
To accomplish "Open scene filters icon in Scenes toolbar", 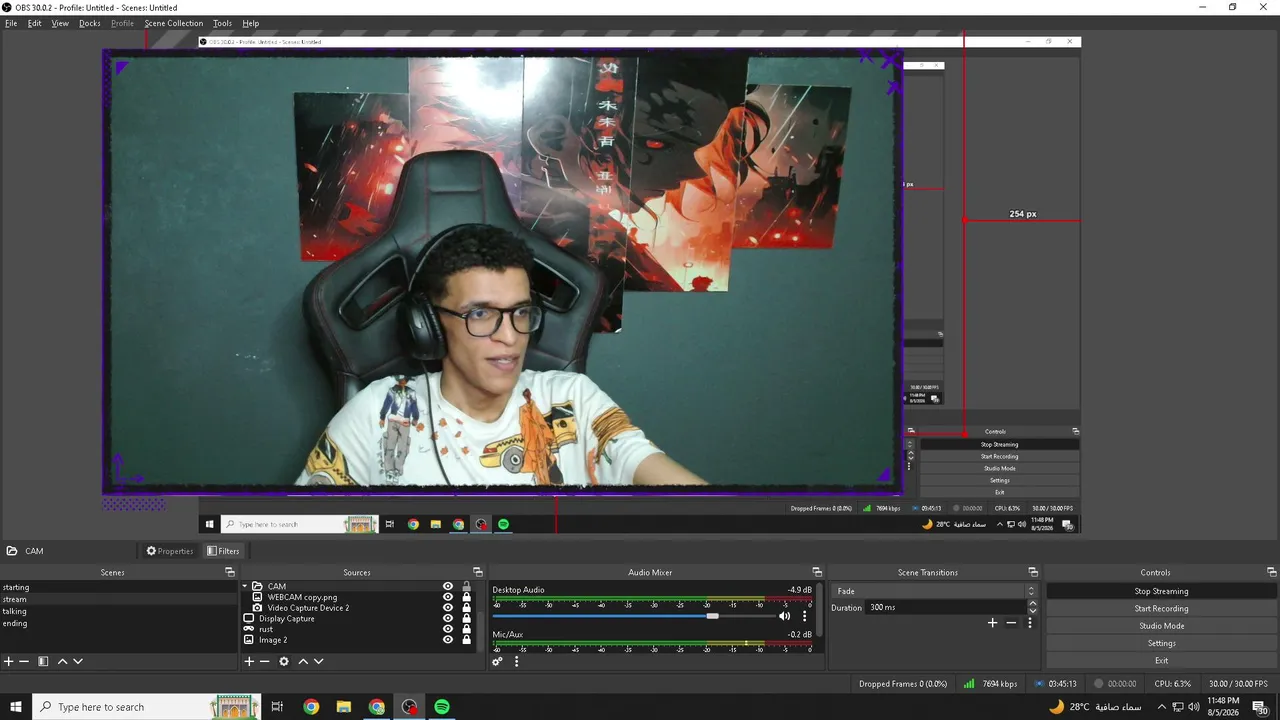I will 43,661.
